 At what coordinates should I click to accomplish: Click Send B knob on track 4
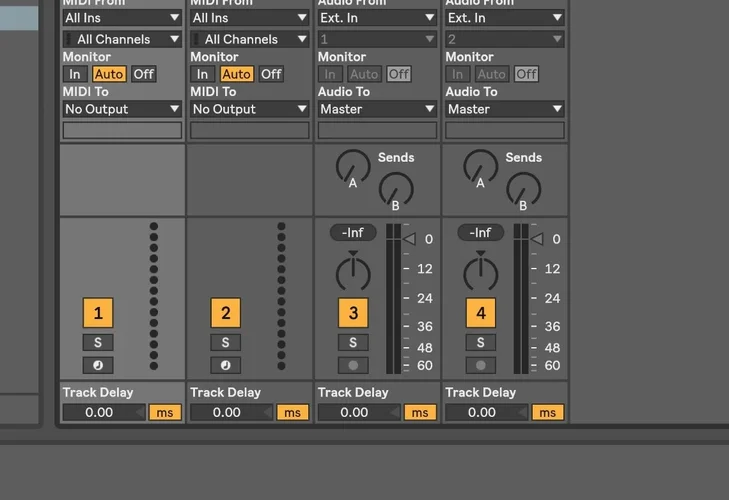[x=523, y=189]
